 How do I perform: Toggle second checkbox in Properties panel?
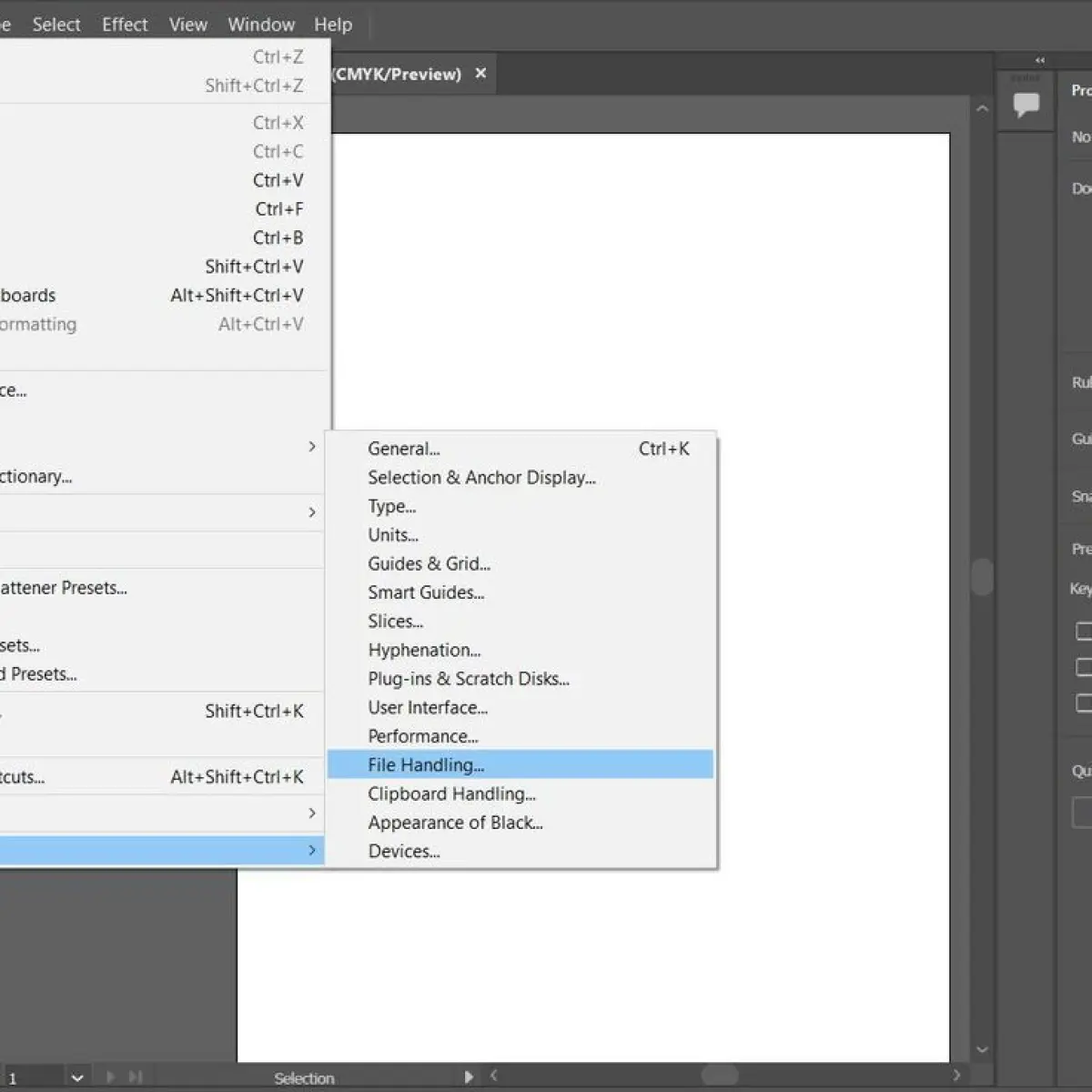click(x=1084, y=667)
